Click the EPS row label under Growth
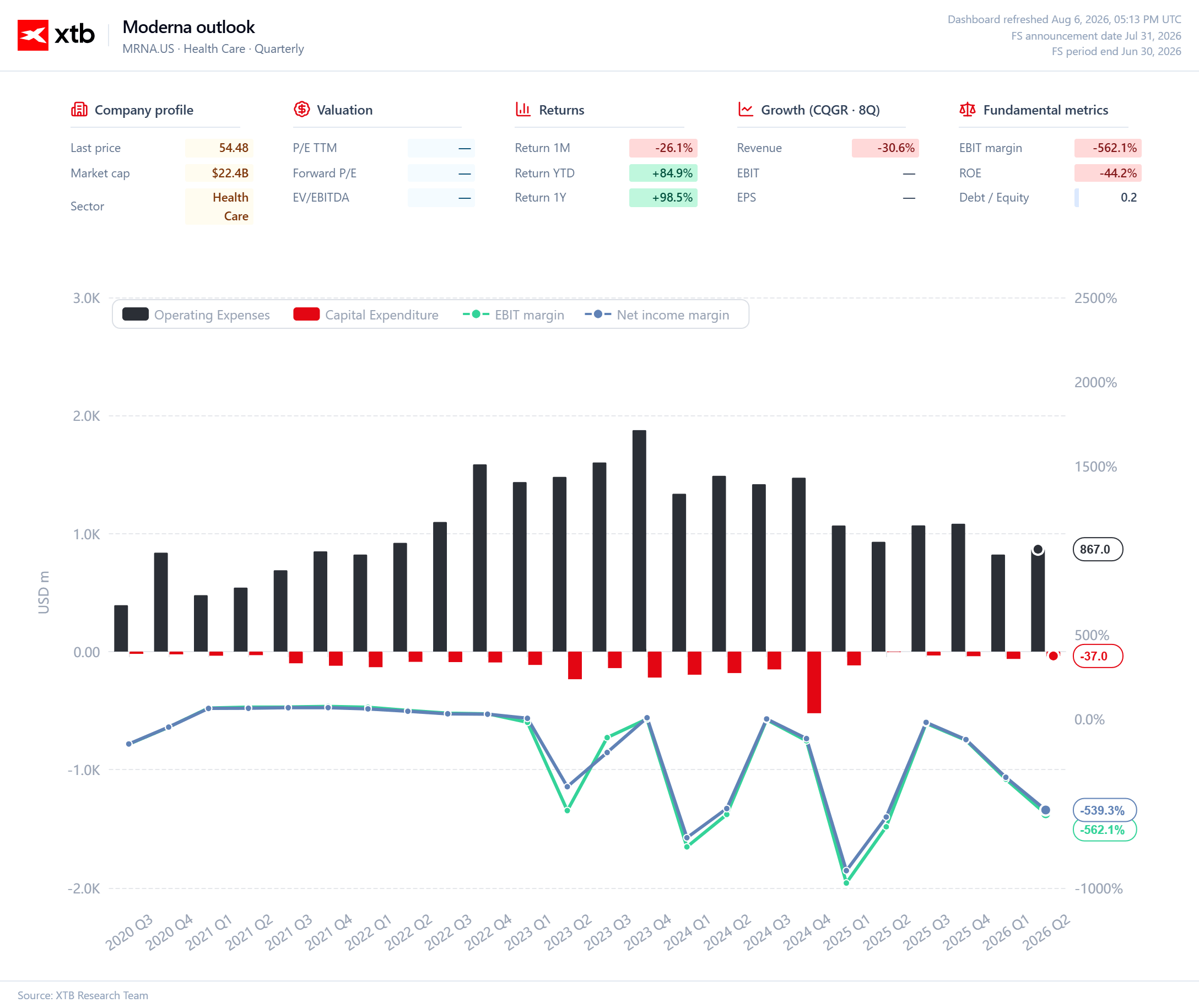Image resolution: width=1199 pixels, height=1008 pixels. (747, 198)
